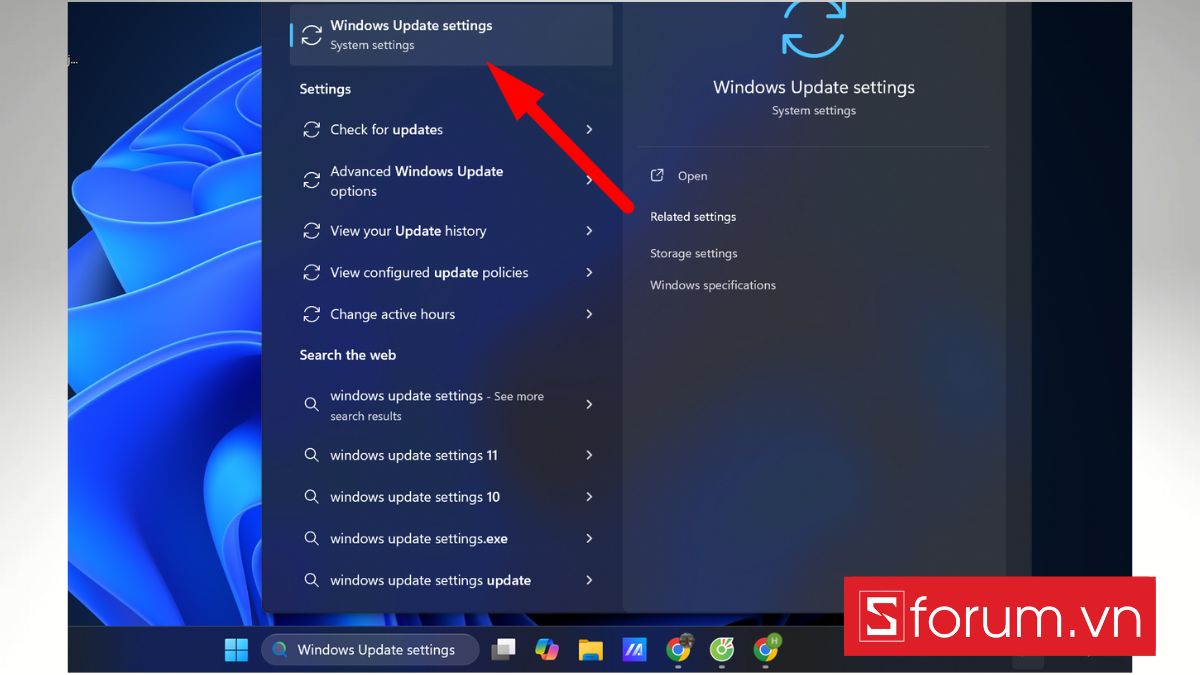1200x675 pixels.
Task: Select web result 'windows update settings.exe'
Action: tap(451, 539)
